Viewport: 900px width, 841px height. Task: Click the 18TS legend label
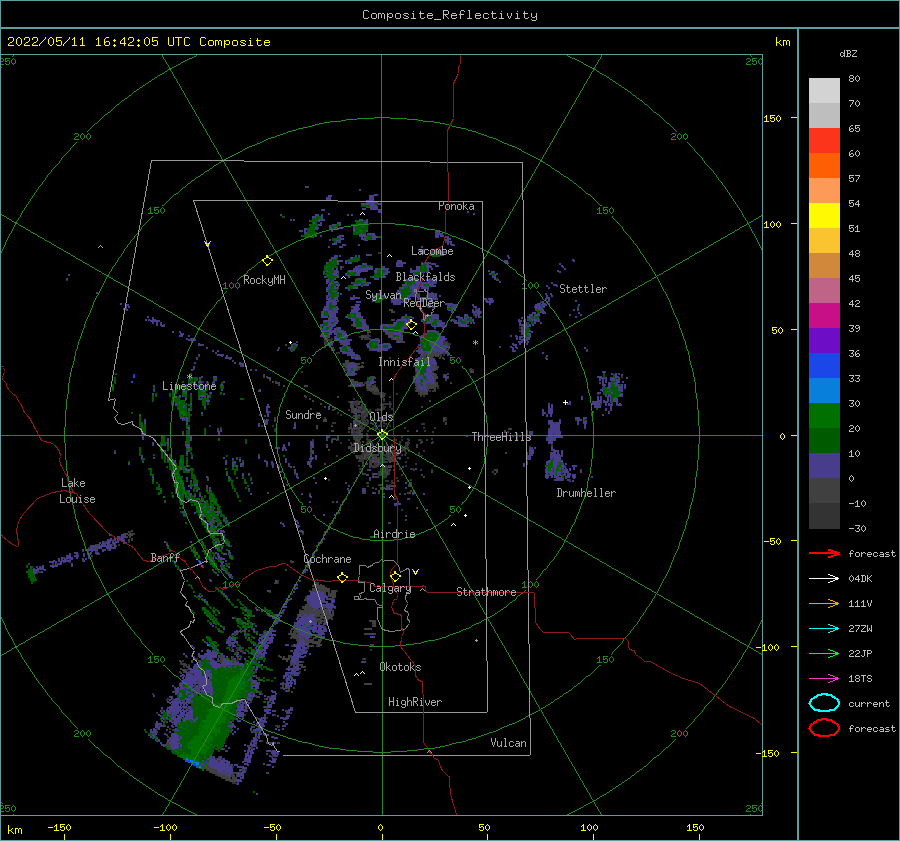[x=860, y=679]
